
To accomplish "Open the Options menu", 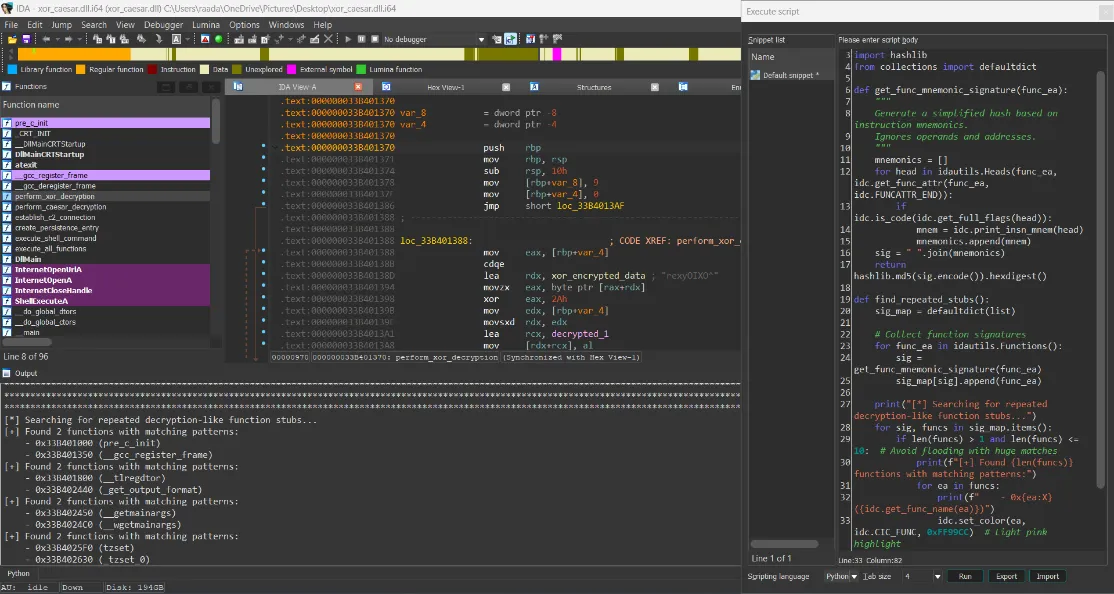I will click(244, 25).
